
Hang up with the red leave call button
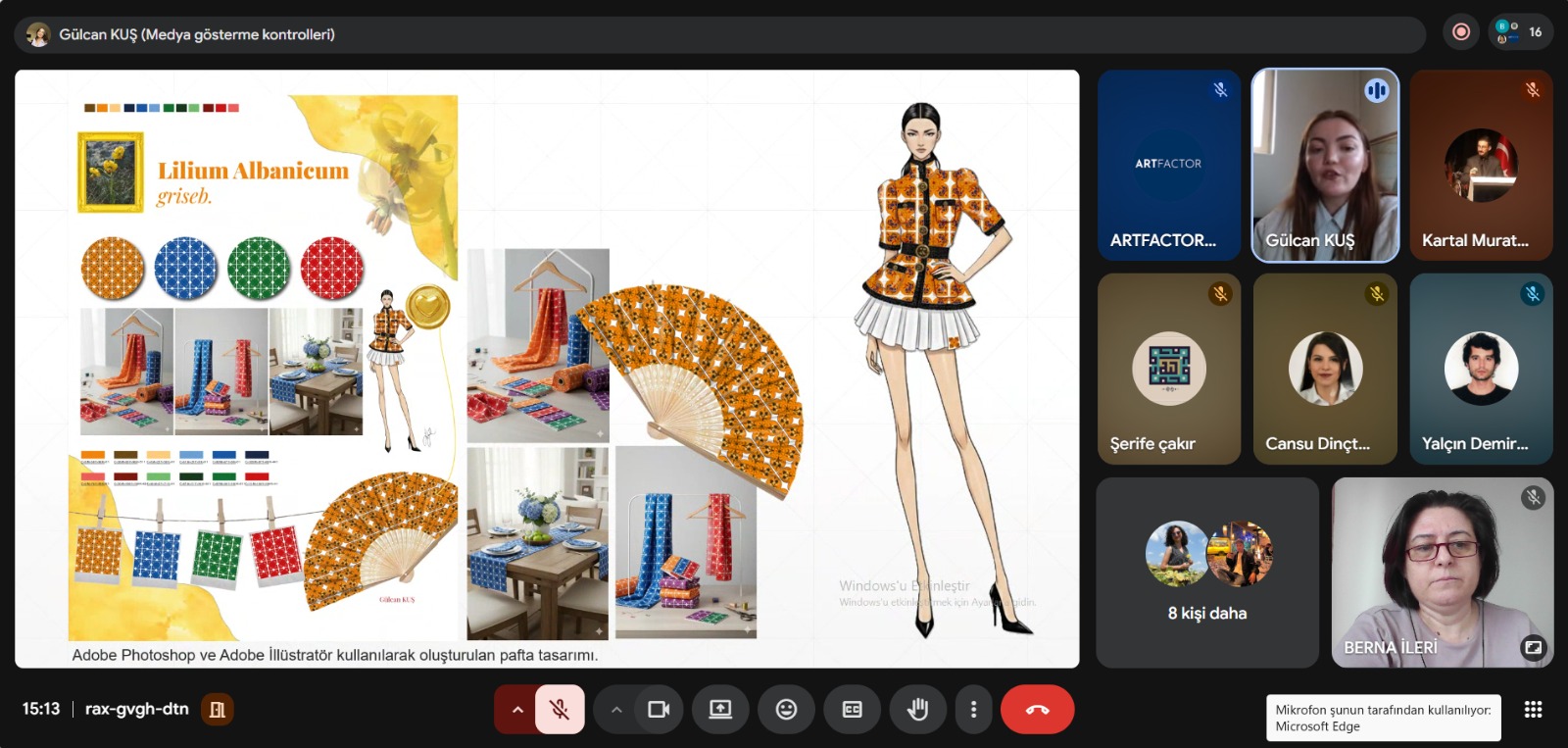pyautogui.click(x=1037, y=709)
